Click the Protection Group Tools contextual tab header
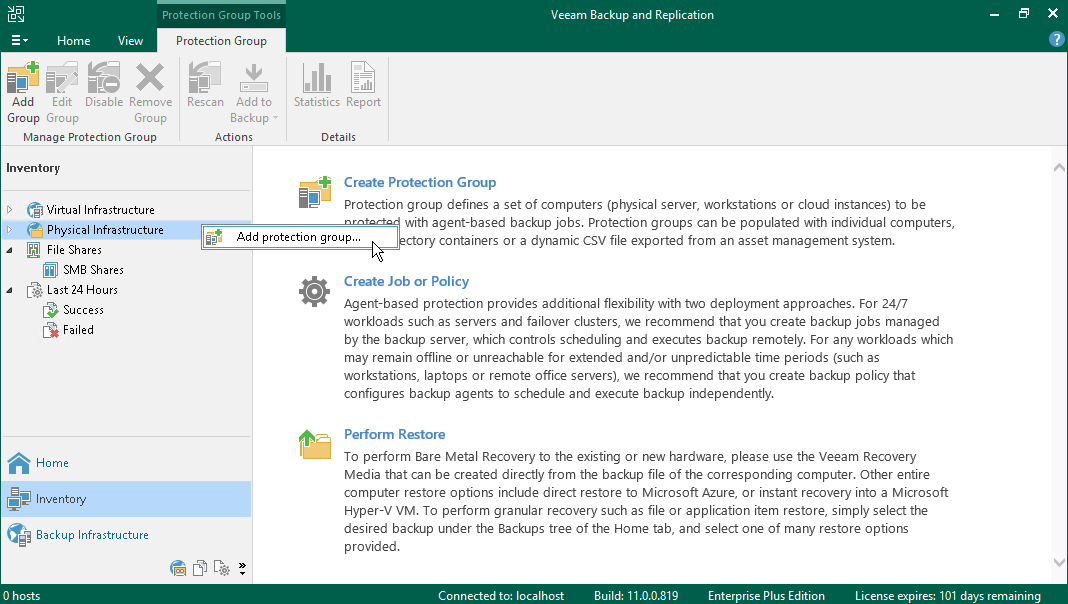 221,15
